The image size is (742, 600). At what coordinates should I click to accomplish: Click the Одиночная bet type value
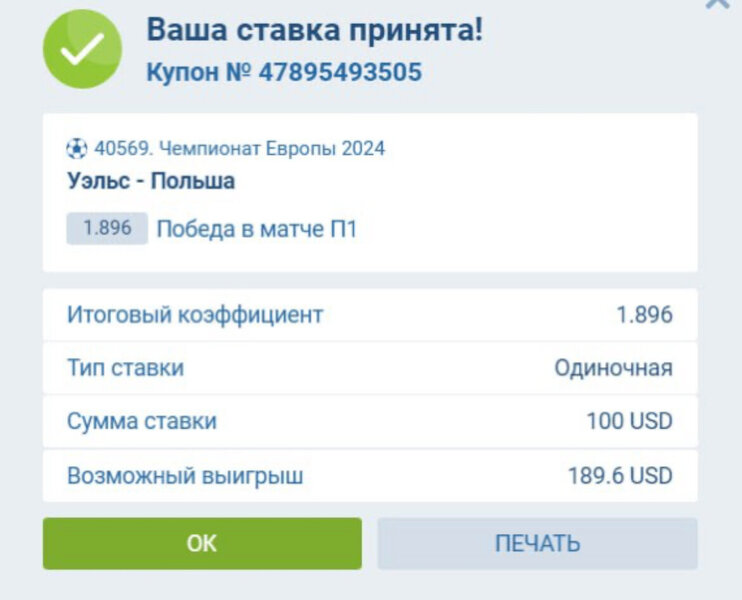coord(613,368)
